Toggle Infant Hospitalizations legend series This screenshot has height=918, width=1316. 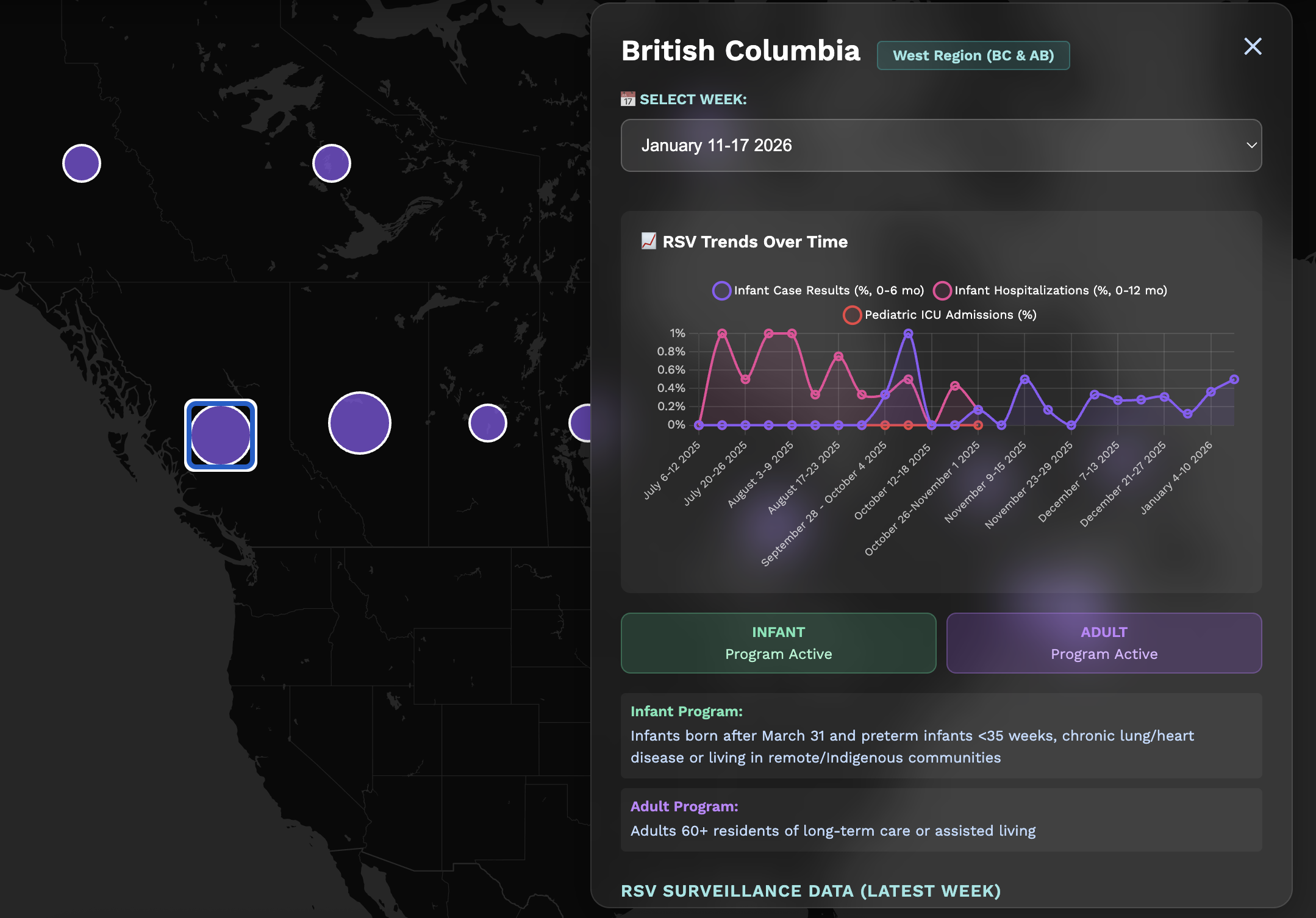click(1050, 291)
